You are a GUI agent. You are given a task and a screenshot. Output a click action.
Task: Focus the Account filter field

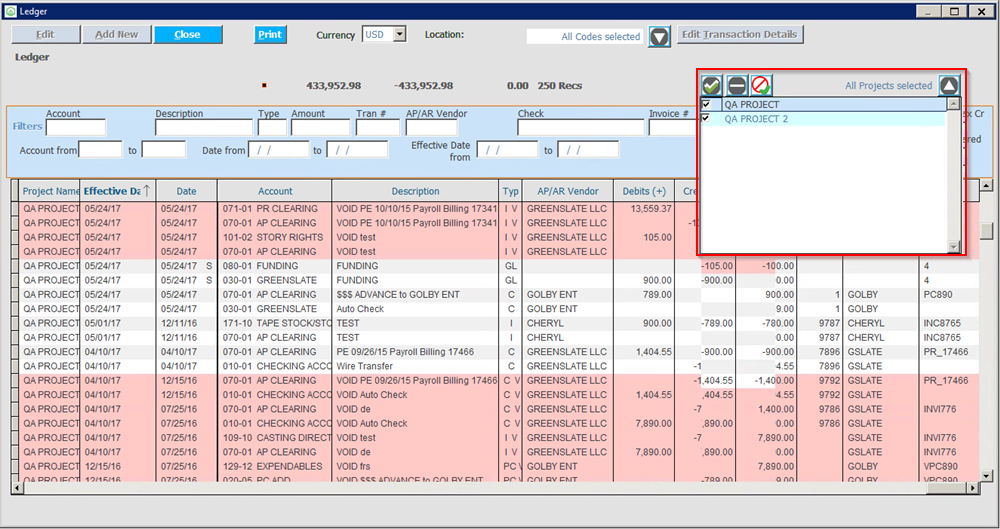point(76,127)
